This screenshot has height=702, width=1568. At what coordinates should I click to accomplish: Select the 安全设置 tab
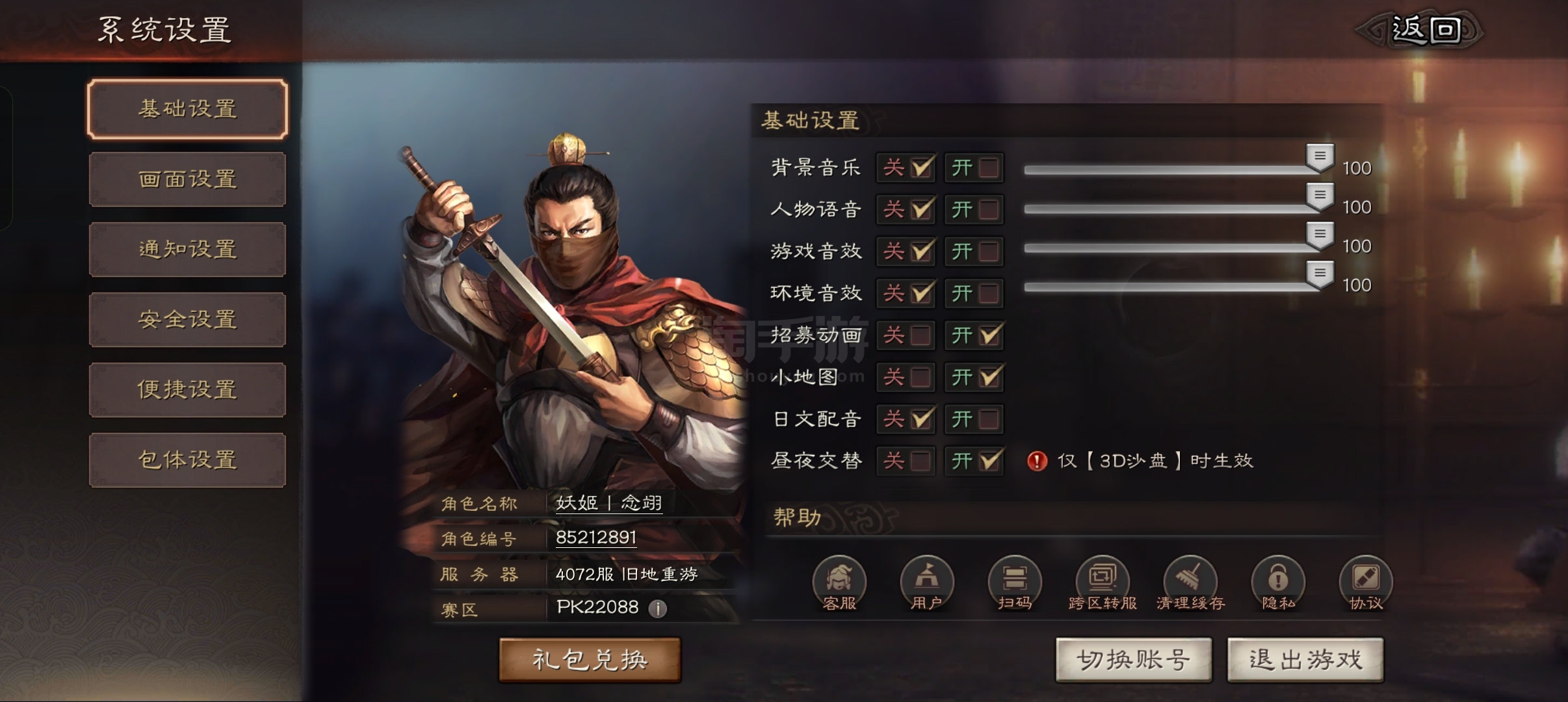pyautogui.click(x=187, y=320)
